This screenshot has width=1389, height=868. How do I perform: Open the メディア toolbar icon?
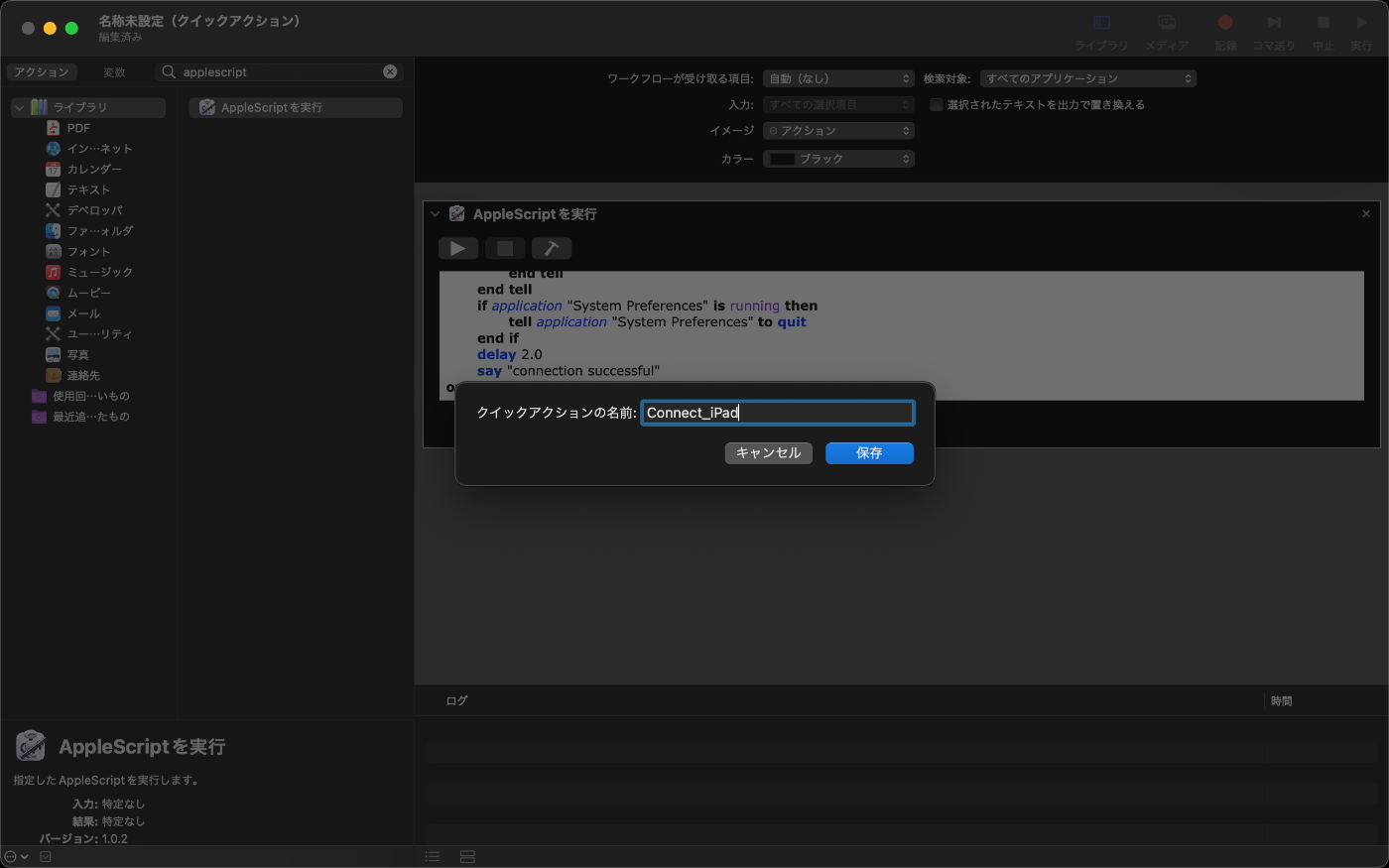tap(1167, 23)
